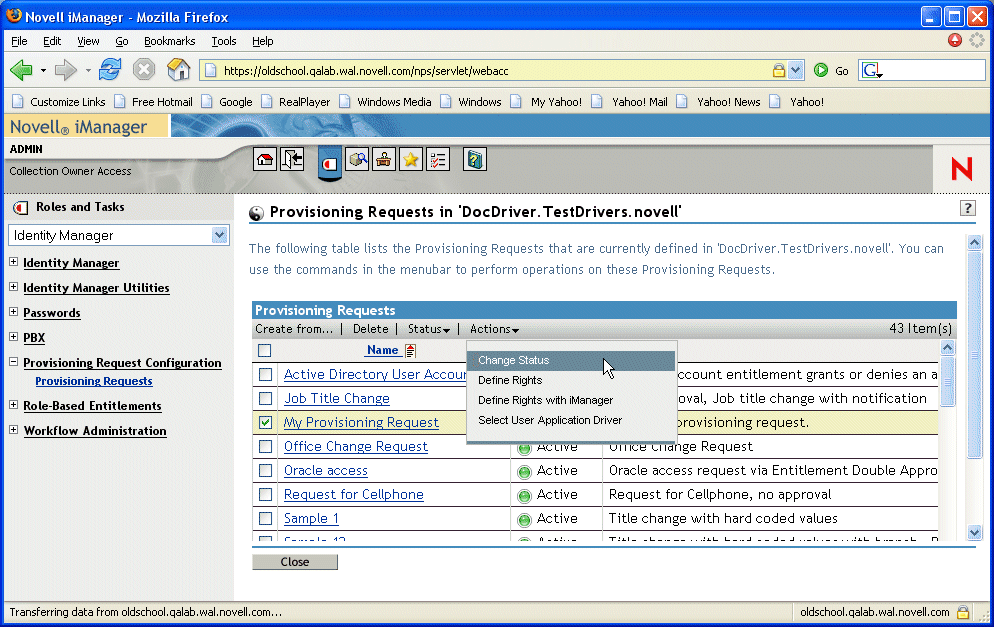Expand the Identity Manager role
The image size is (994, 627).
(x=13, y=262)
